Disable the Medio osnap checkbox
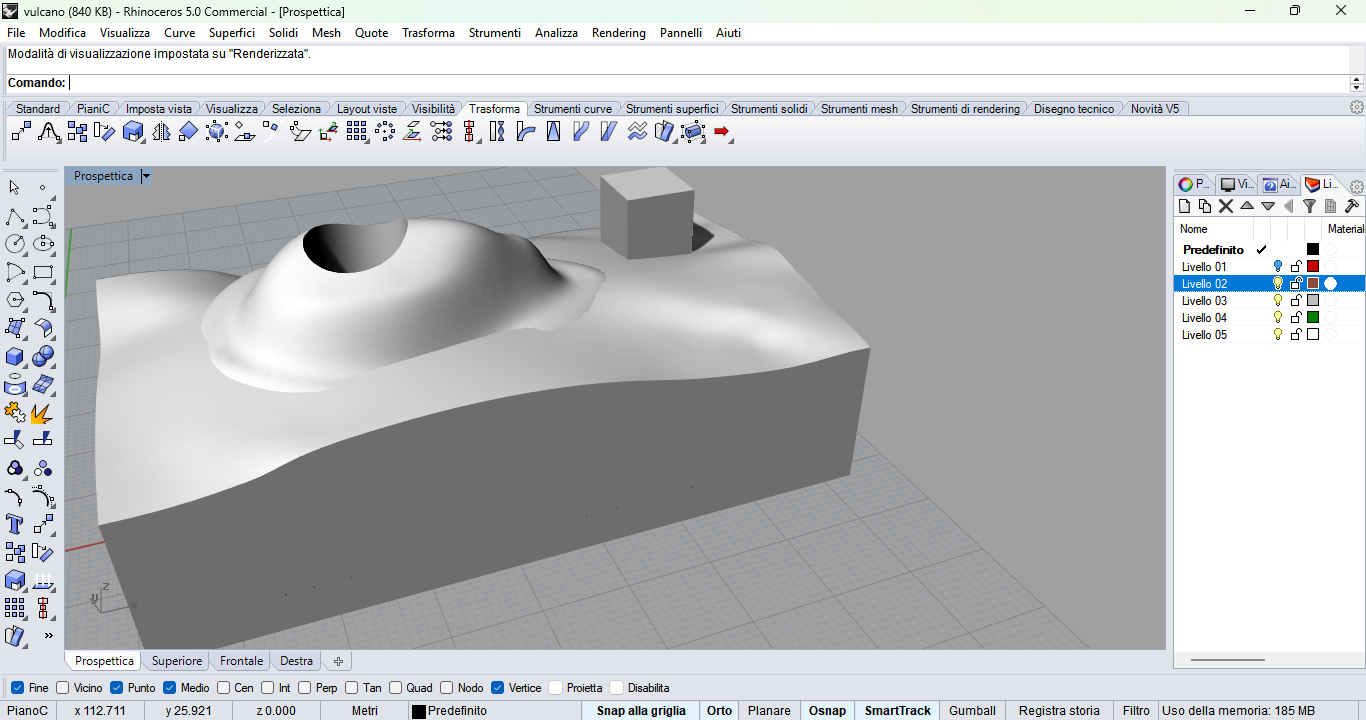The image size is (1366, 720). 169,688
